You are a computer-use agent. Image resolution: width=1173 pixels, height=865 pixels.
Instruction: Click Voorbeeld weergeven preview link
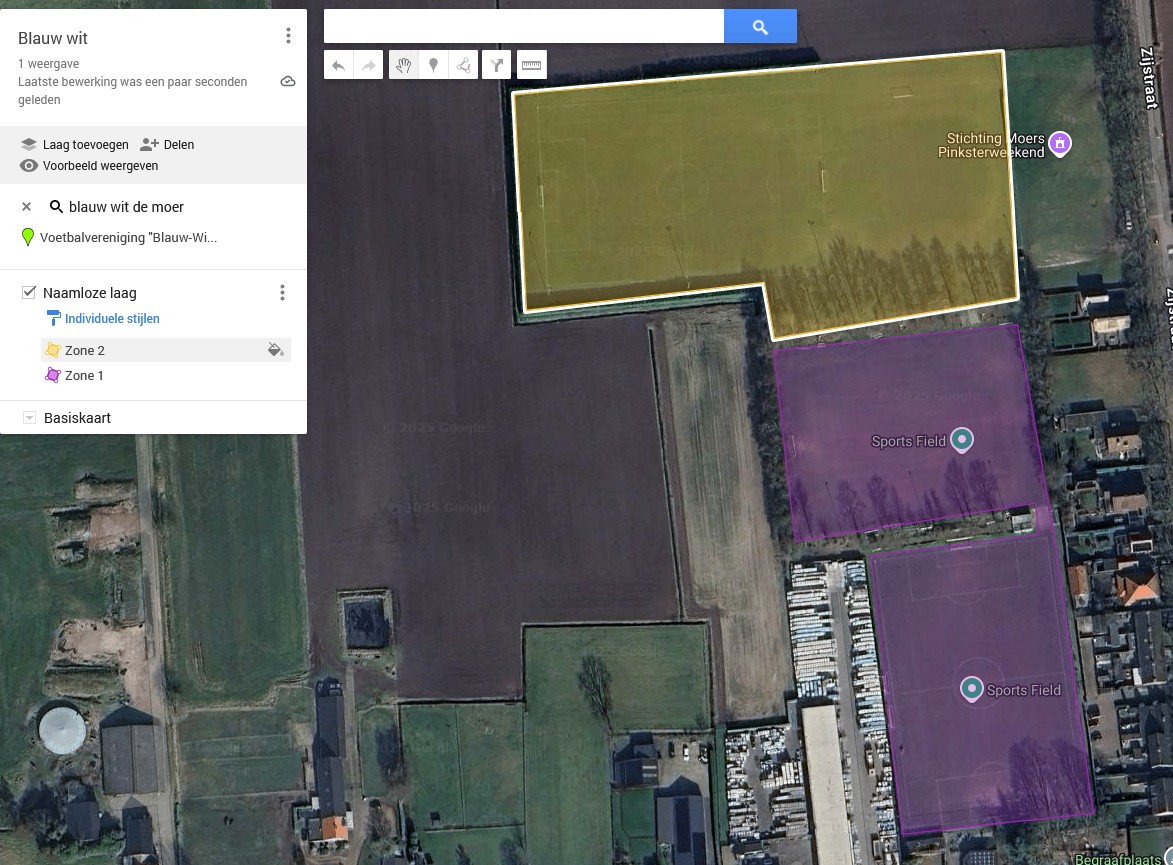(100, 165)
